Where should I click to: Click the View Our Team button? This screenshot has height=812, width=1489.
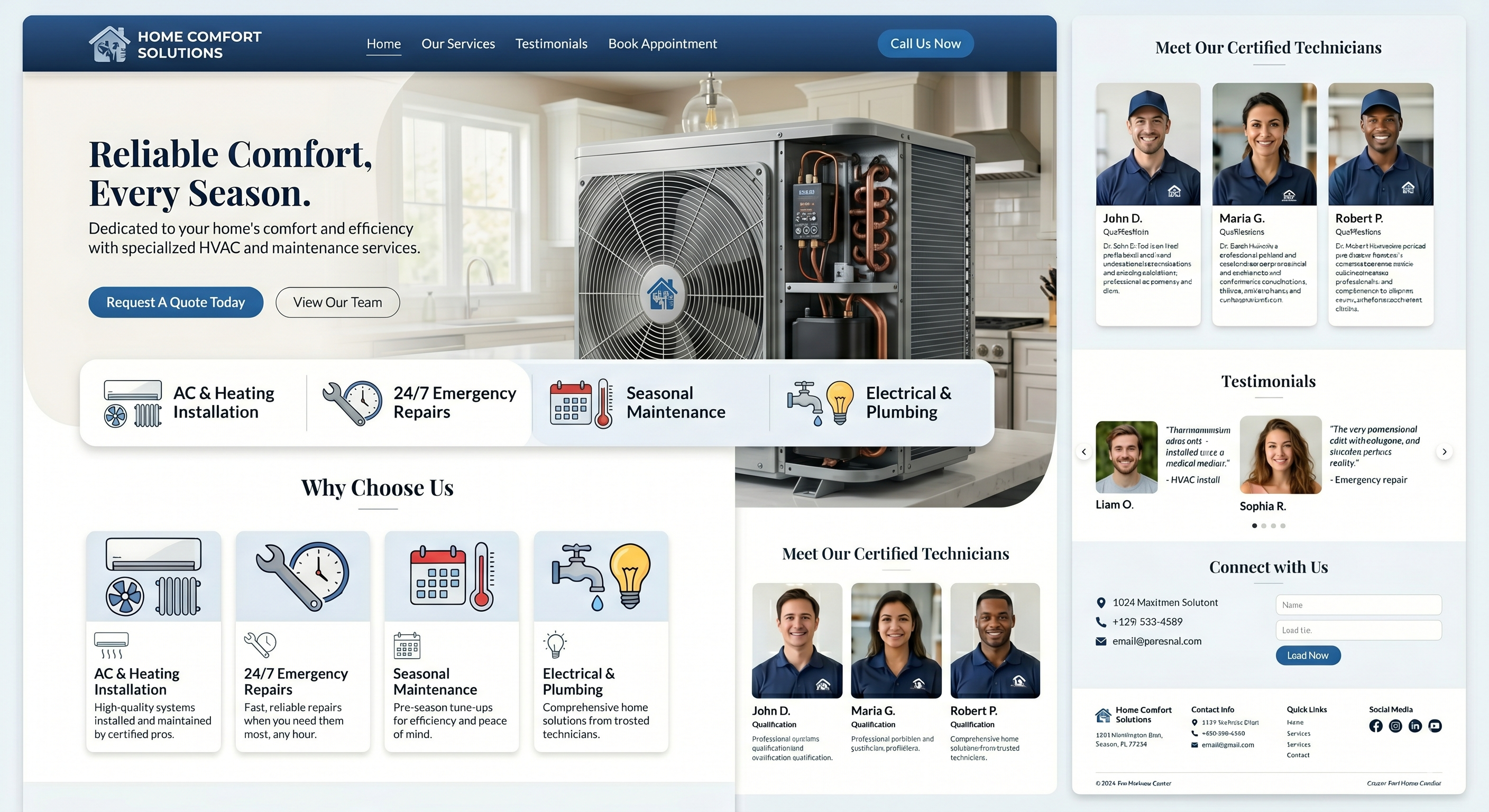[337, 302]
